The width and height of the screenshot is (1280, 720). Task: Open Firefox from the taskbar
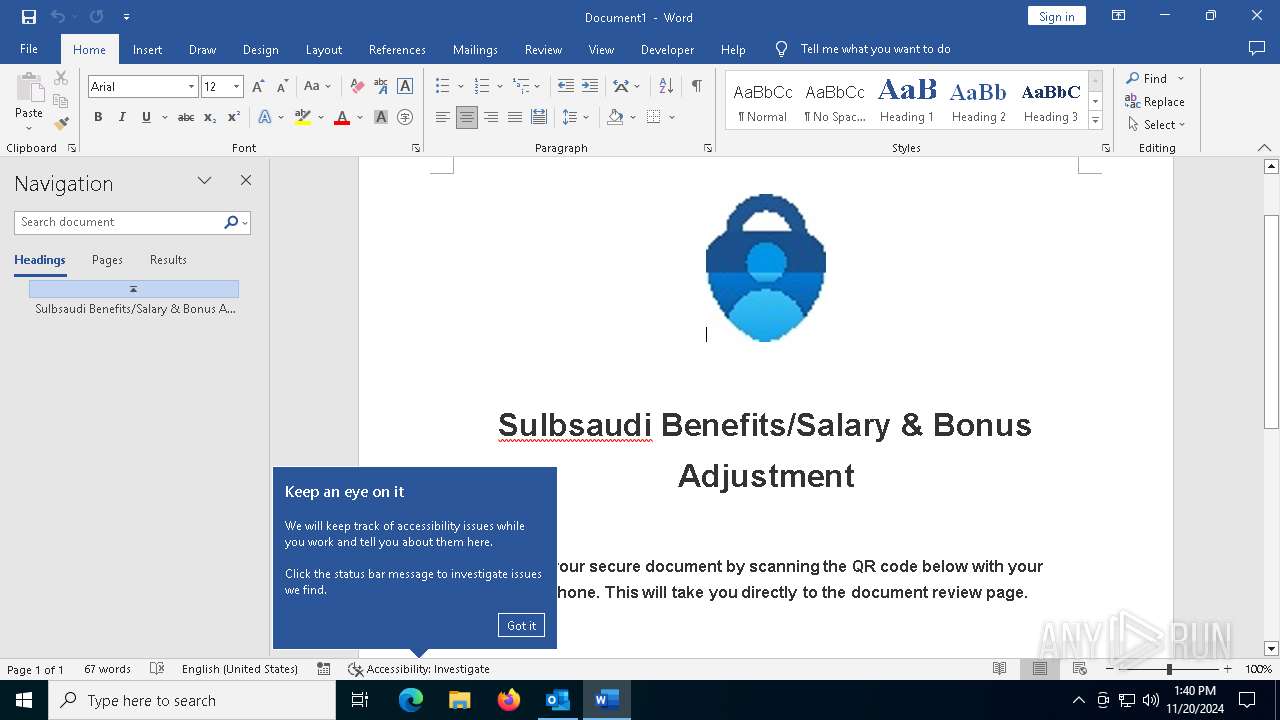tap(509, 700)
